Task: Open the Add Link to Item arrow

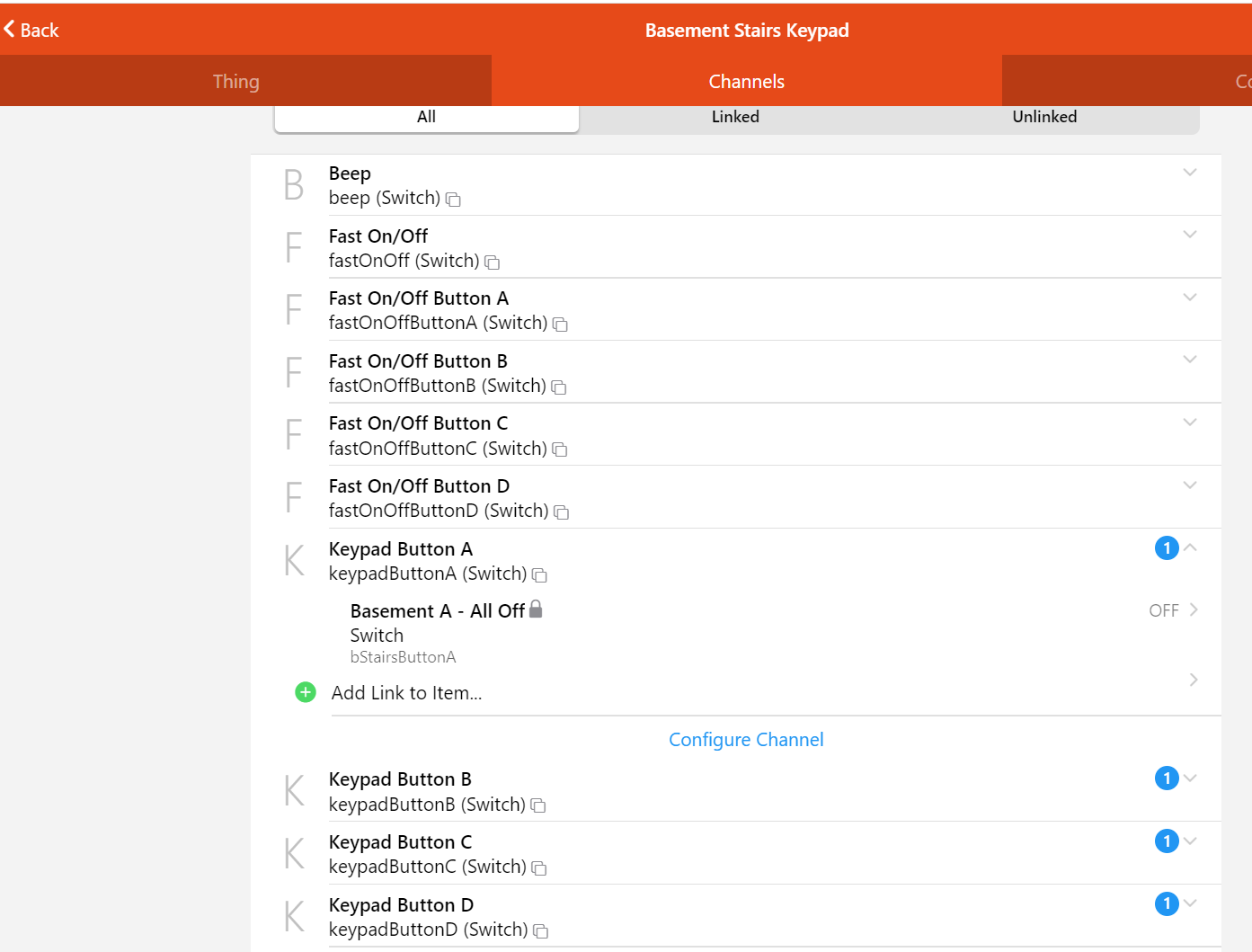Action: [1194, 680]
